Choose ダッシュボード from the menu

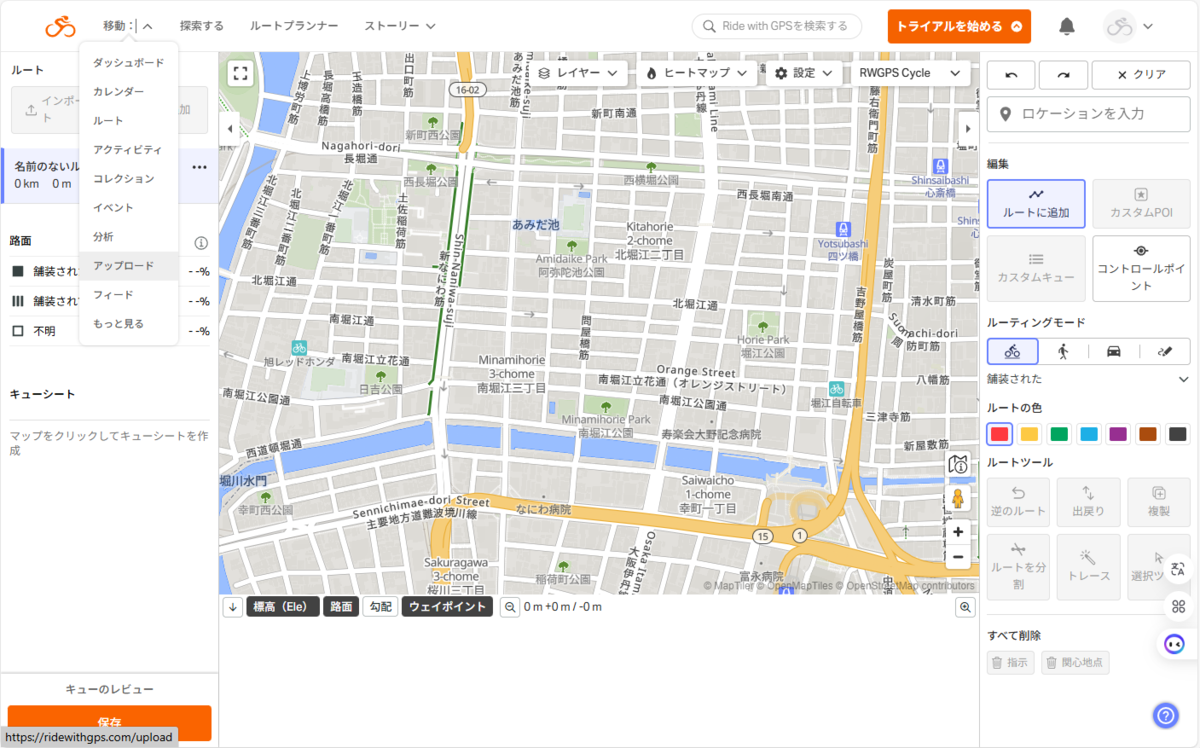click(129, 62)
